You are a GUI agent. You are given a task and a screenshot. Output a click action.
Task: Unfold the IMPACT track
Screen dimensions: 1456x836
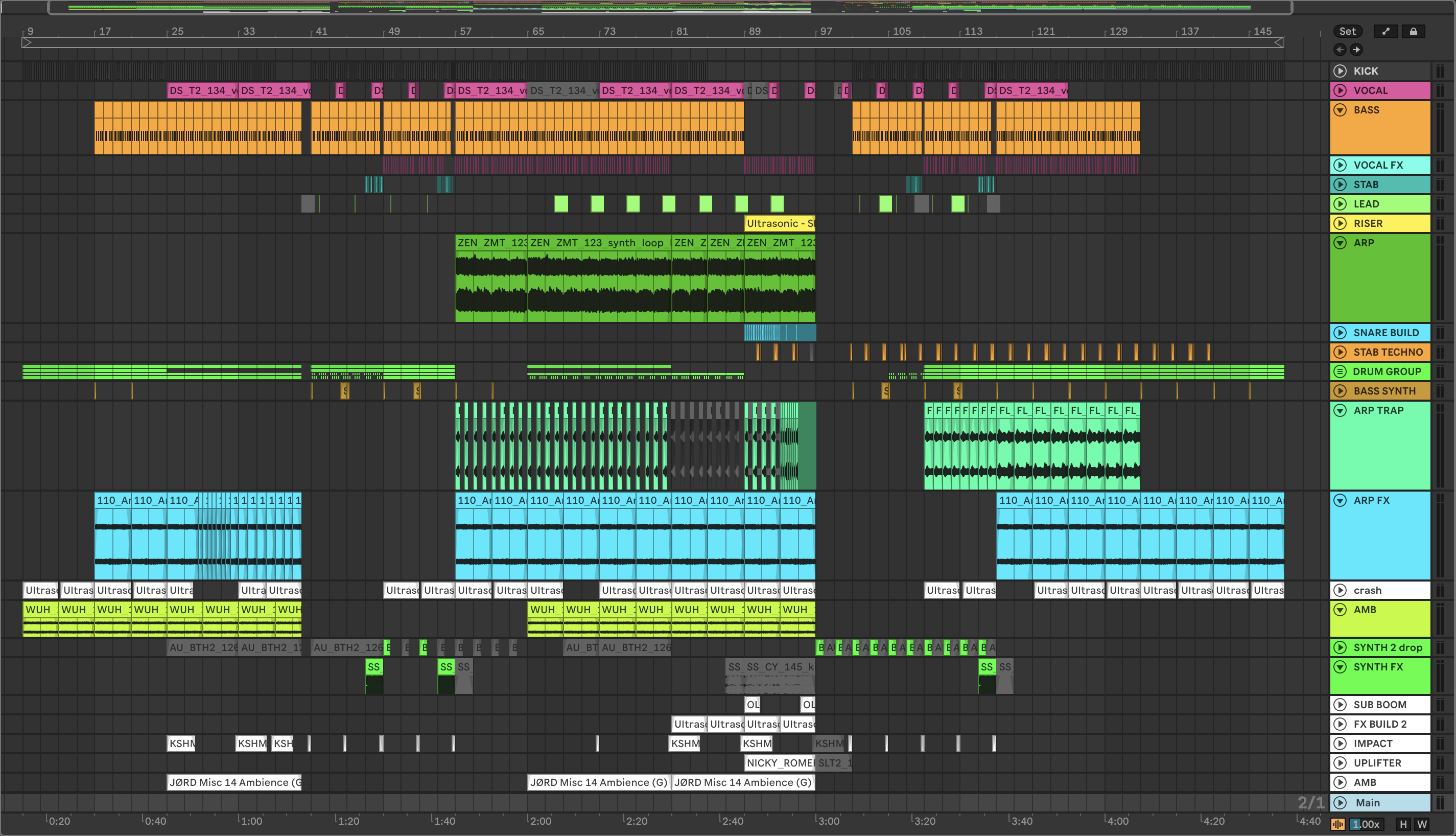[1340, 744]
